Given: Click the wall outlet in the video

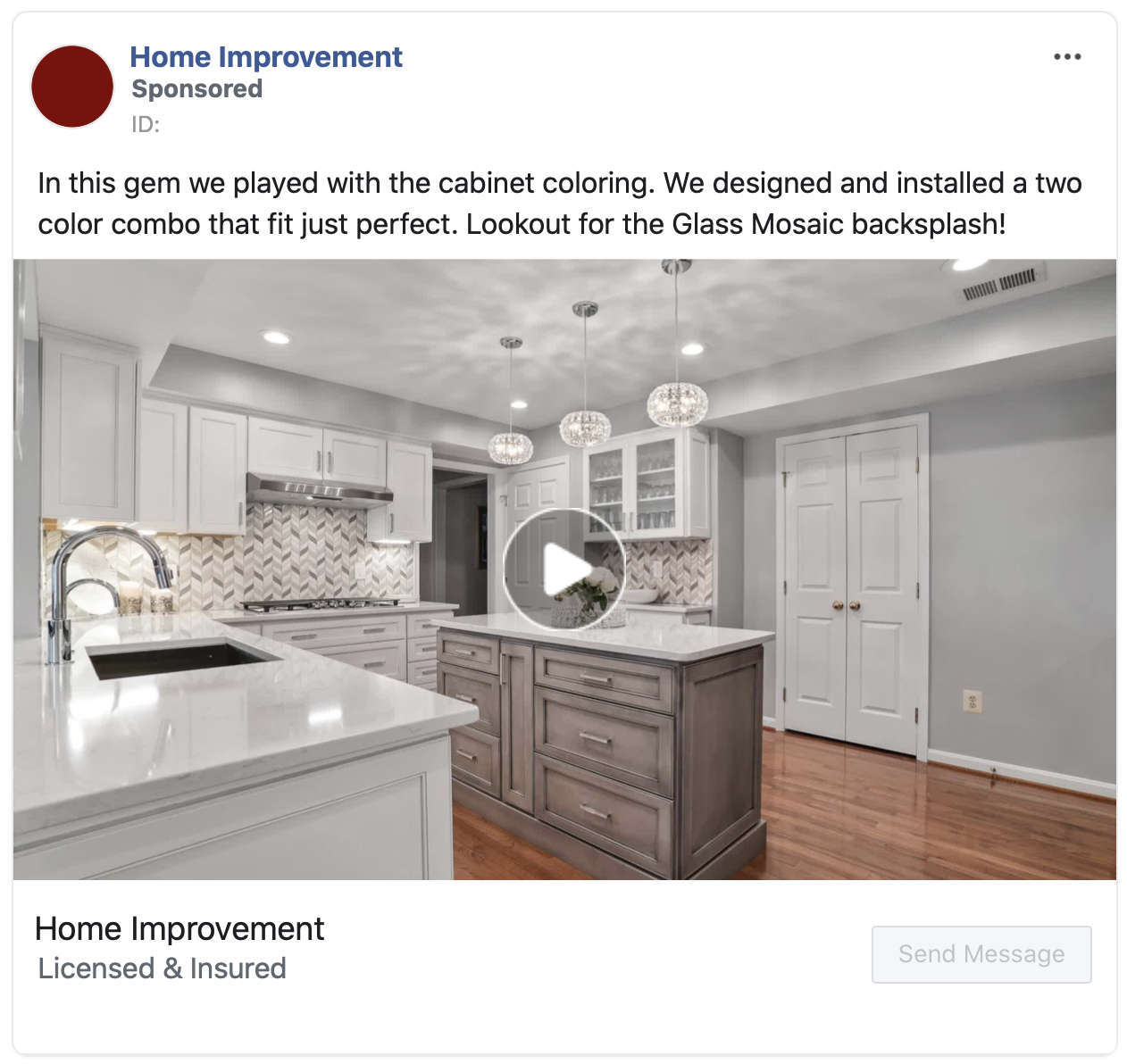Looking at the screenshot, I should tap(972, 702).
